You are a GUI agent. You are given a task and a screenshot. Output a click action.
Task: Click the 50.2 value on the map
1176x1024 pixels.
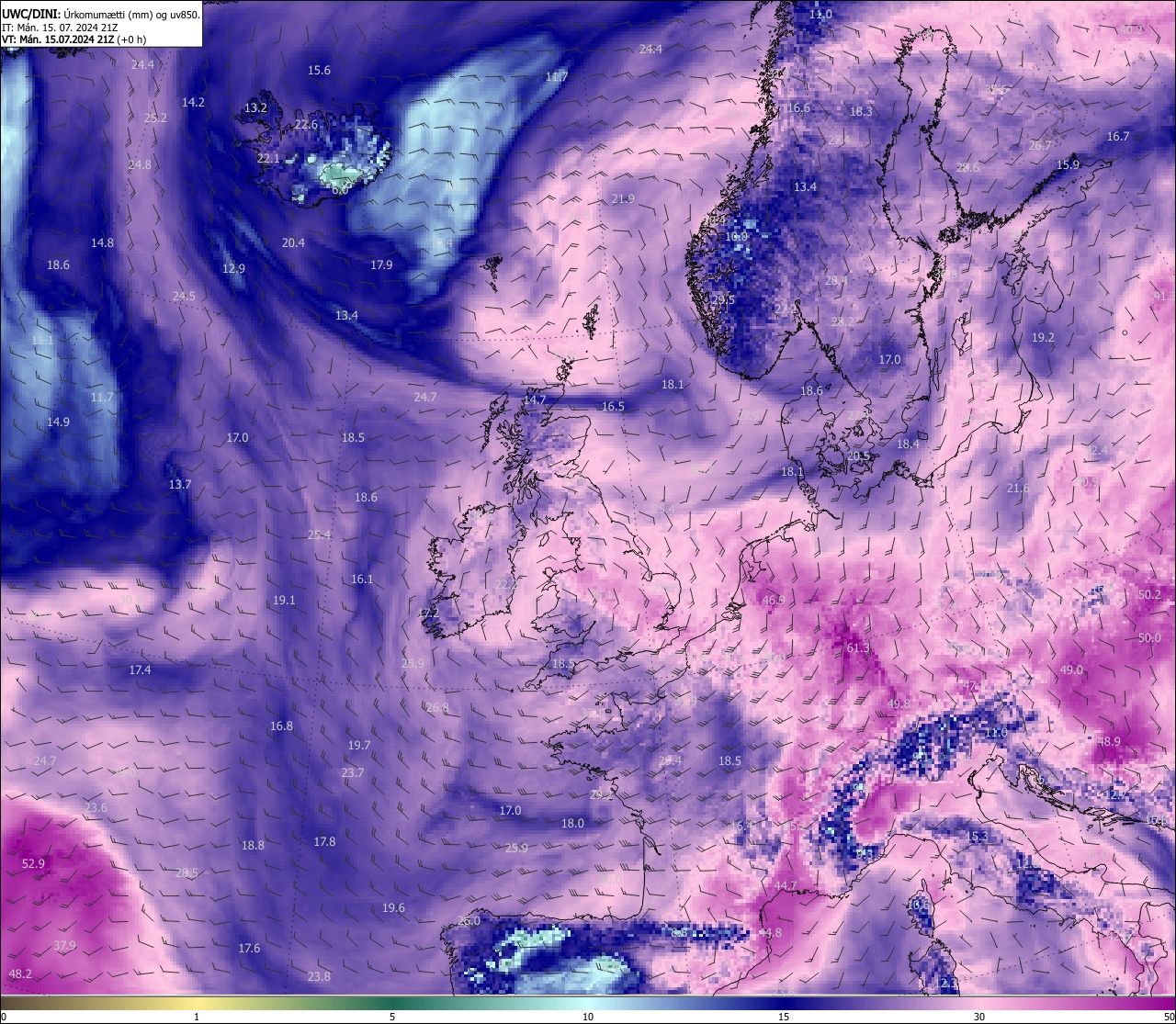click(x=1149, y=595)
